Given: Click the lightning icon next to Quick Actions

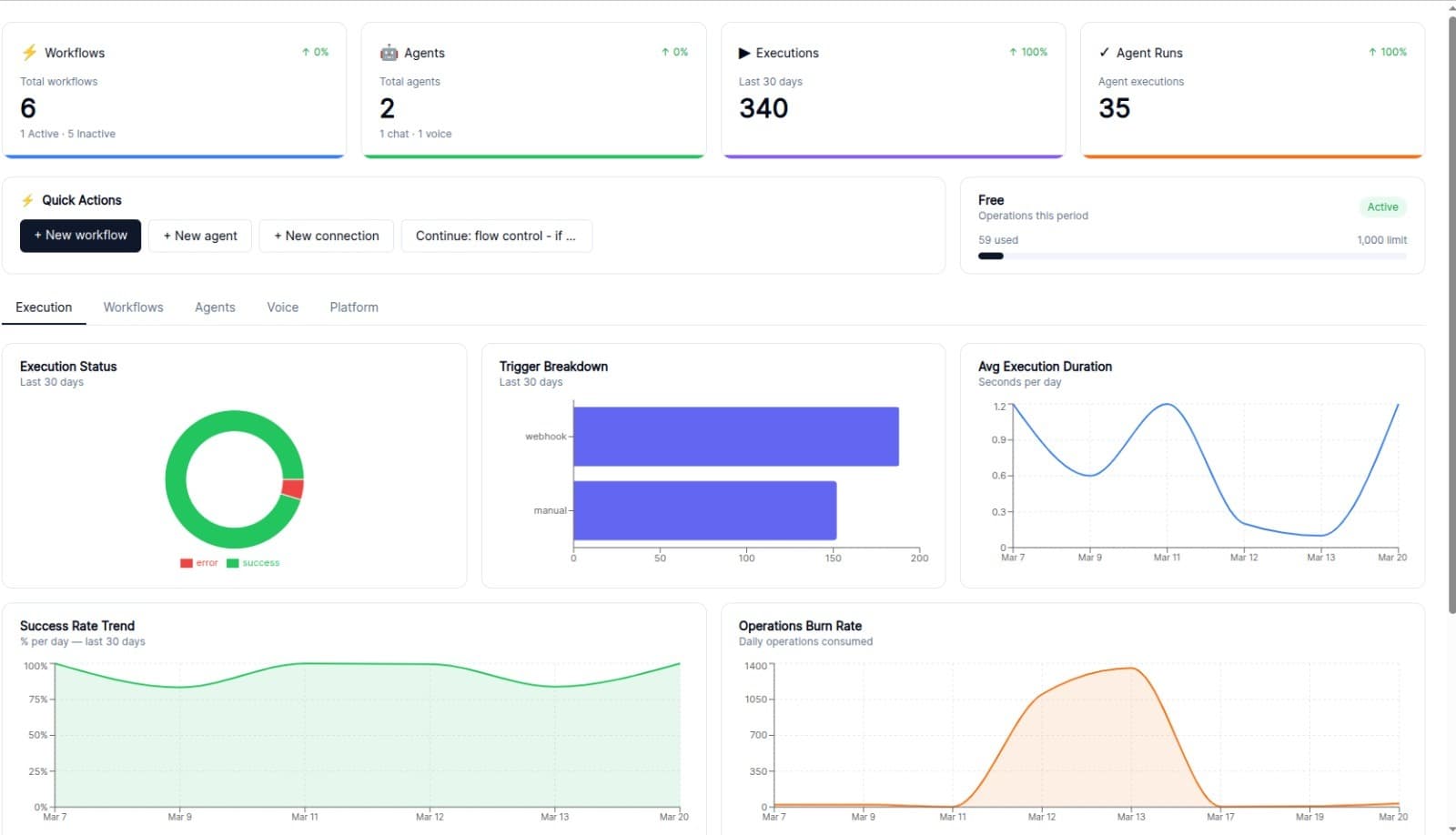Looking at the screenshot, I should pos(28,199).
